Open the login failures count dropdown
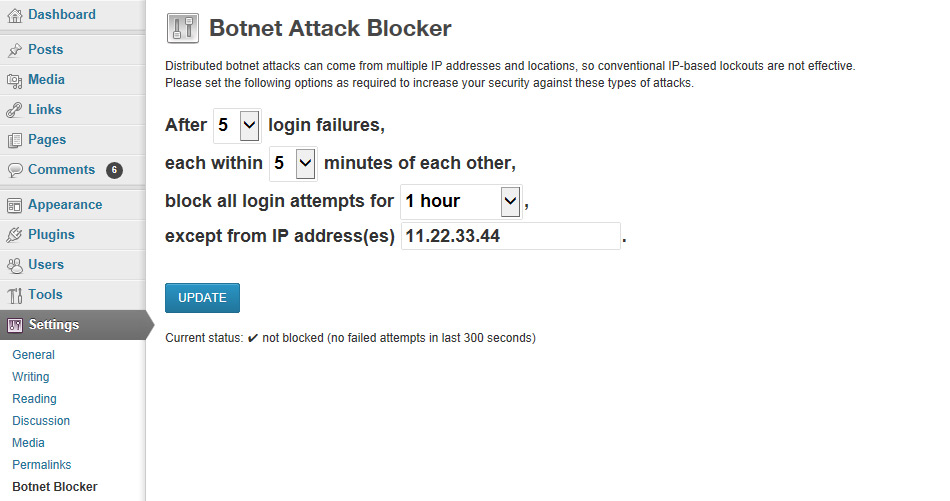The height and width of the screenshot is (501, 950). click(237, 125)
